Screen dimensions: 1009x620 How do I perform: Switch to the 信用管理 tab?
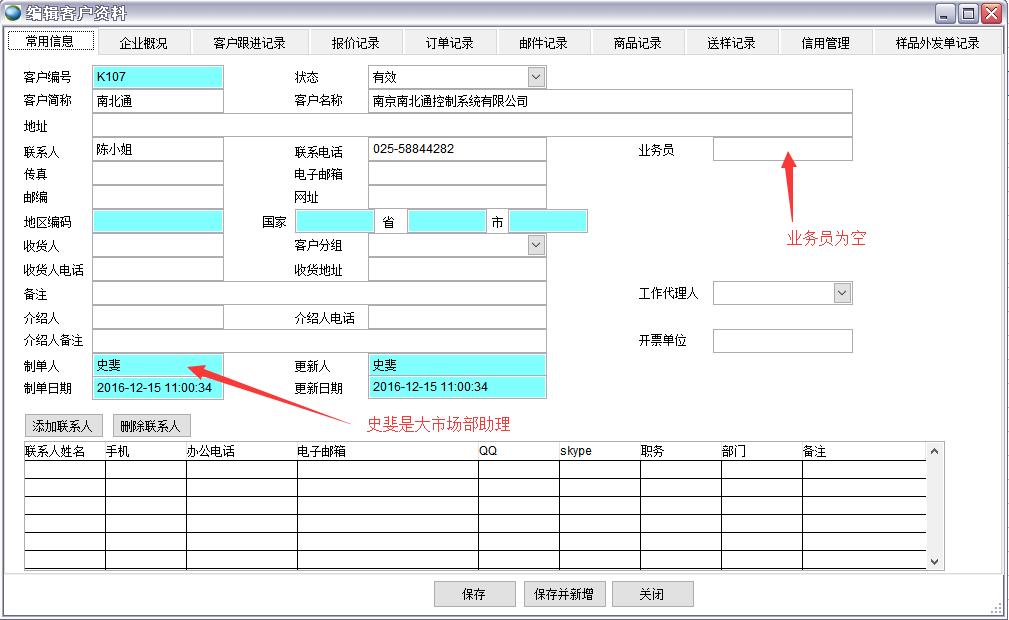[825, 43]
